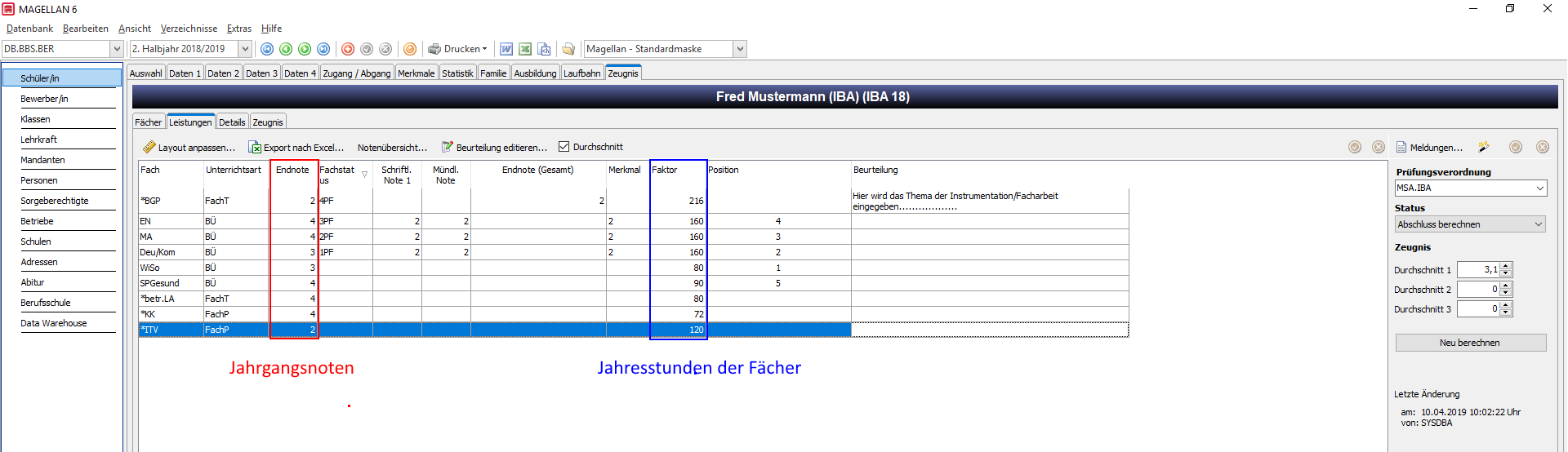Select Lehrkraft in the sidebar

pyautogui.click(x=38, y=140)
